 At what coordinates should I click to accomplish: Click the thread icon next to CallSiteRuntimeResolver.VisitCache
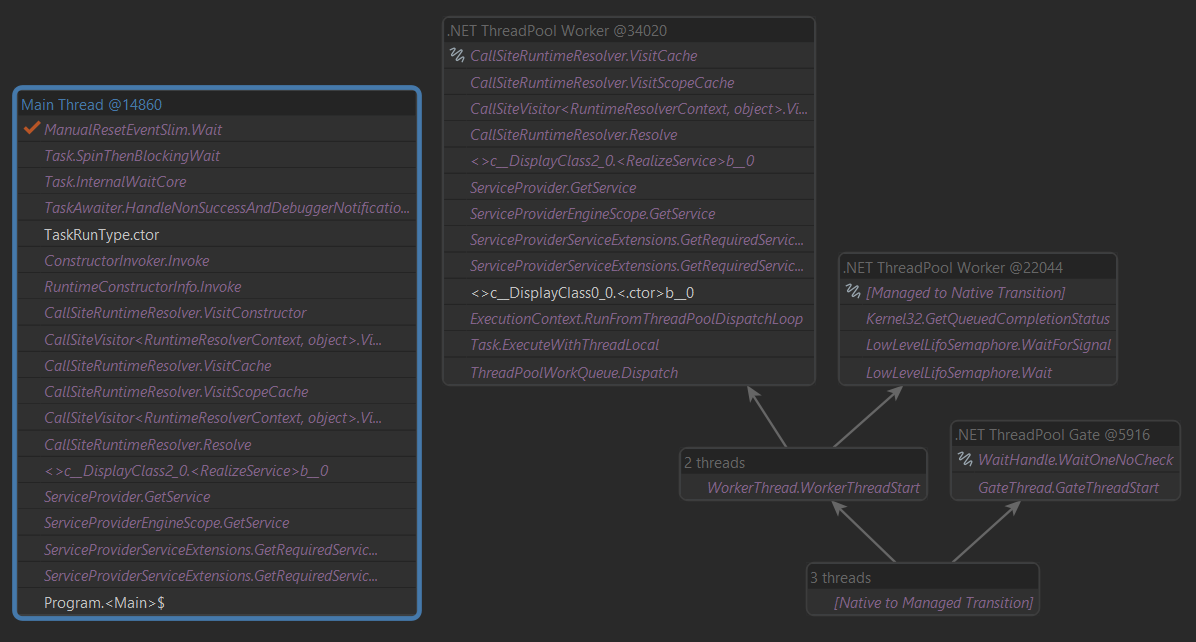point(457,56)
